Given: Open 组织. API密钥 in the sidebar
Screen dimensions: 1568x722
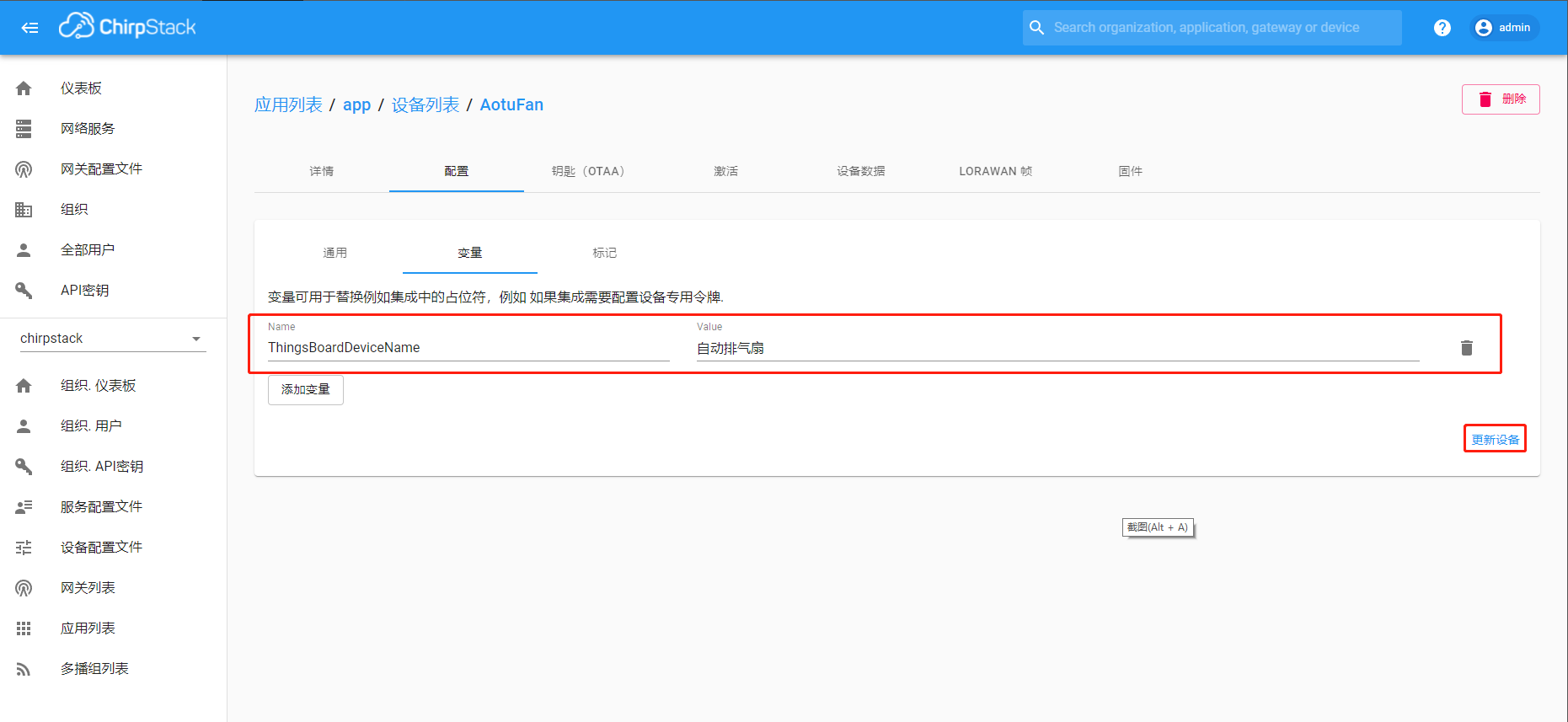Looking at the screenshot, I should coord(102,467).
